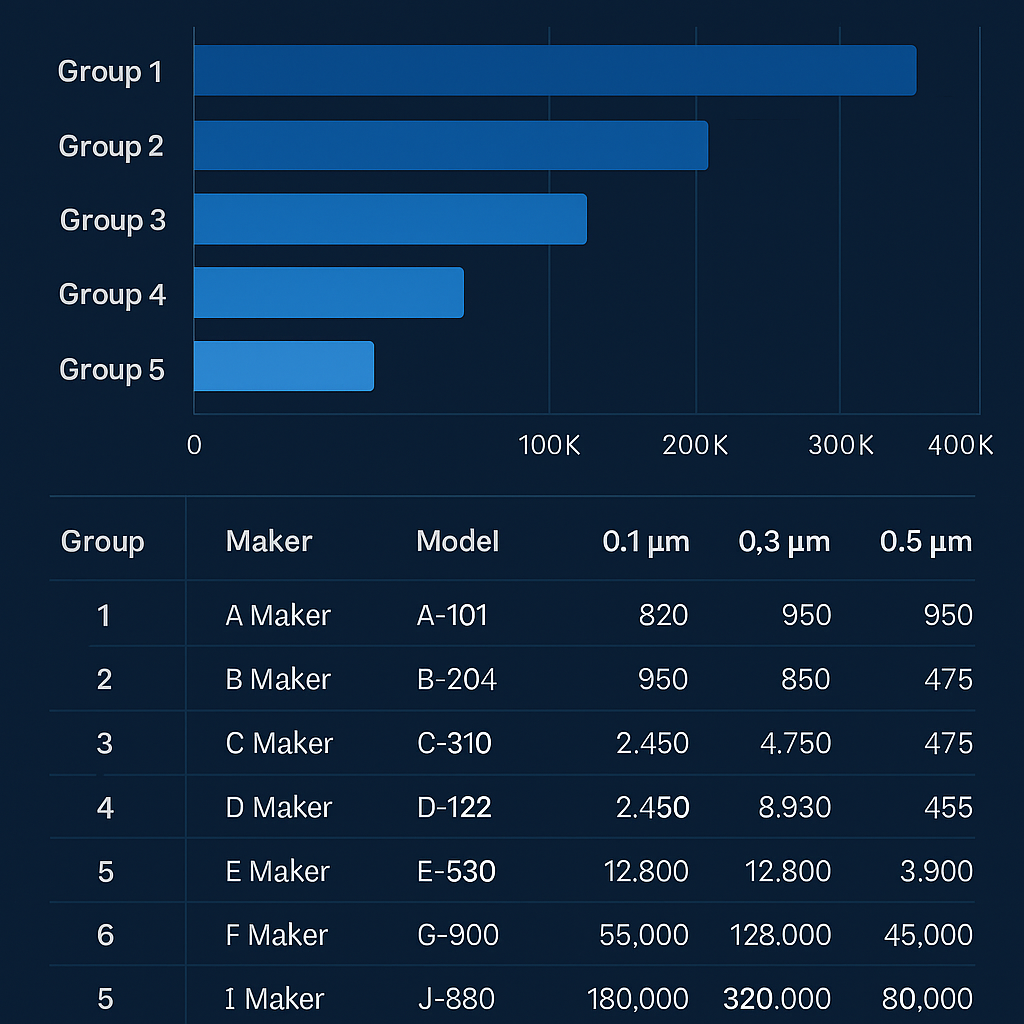Image resolution: width=1024 pixels, height=1024 pixels.
Task: Sort the table by the 0.1 µm column
Action: point(645,542)
